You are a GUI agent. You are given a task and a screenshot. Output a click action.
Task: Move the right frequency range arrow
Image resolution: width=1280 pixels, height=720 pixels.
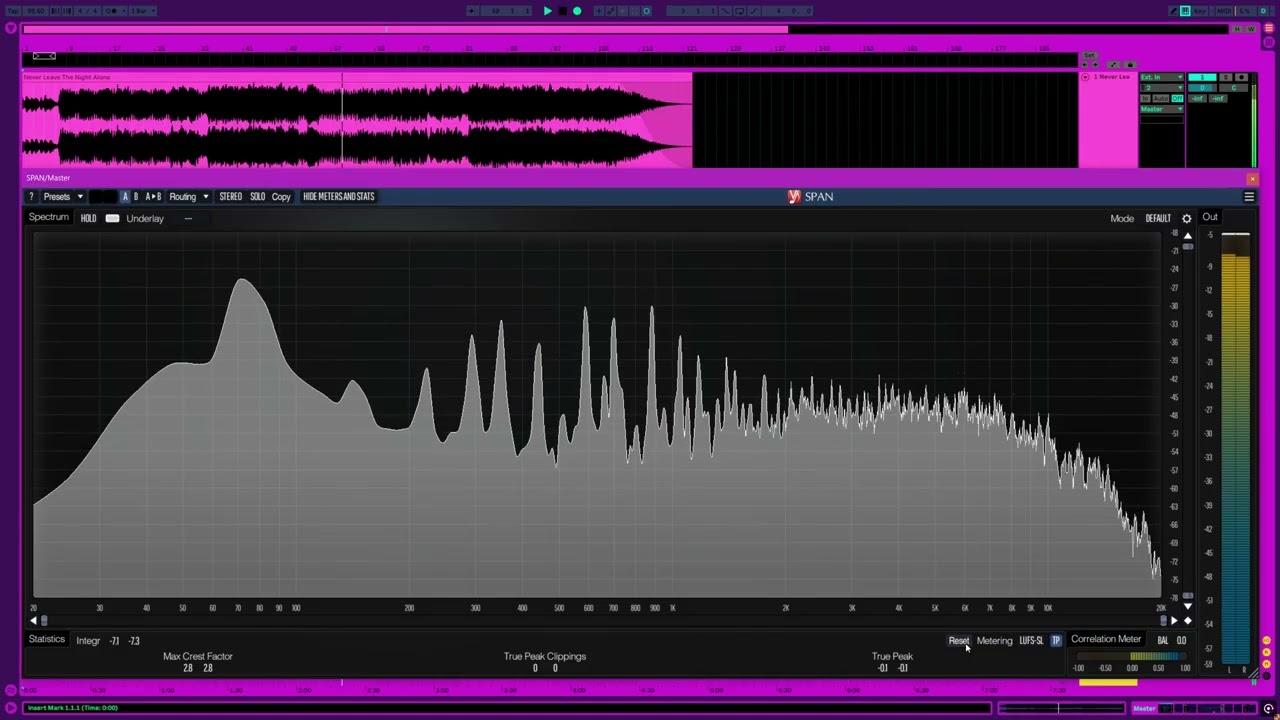click(x=1174, y=621)
